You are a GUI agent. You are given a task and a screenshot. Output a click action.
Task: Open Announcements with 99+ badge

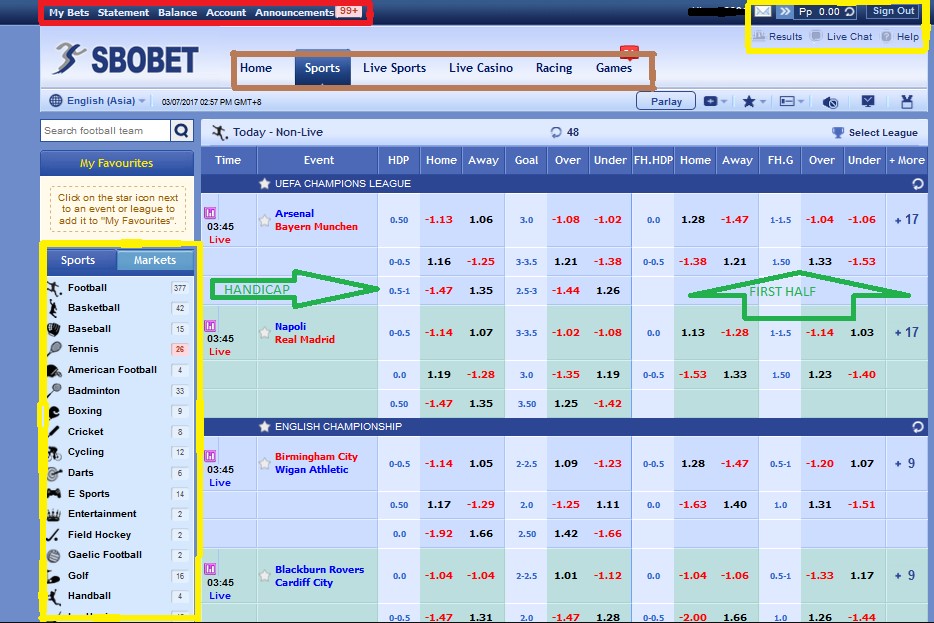(307, 12)
